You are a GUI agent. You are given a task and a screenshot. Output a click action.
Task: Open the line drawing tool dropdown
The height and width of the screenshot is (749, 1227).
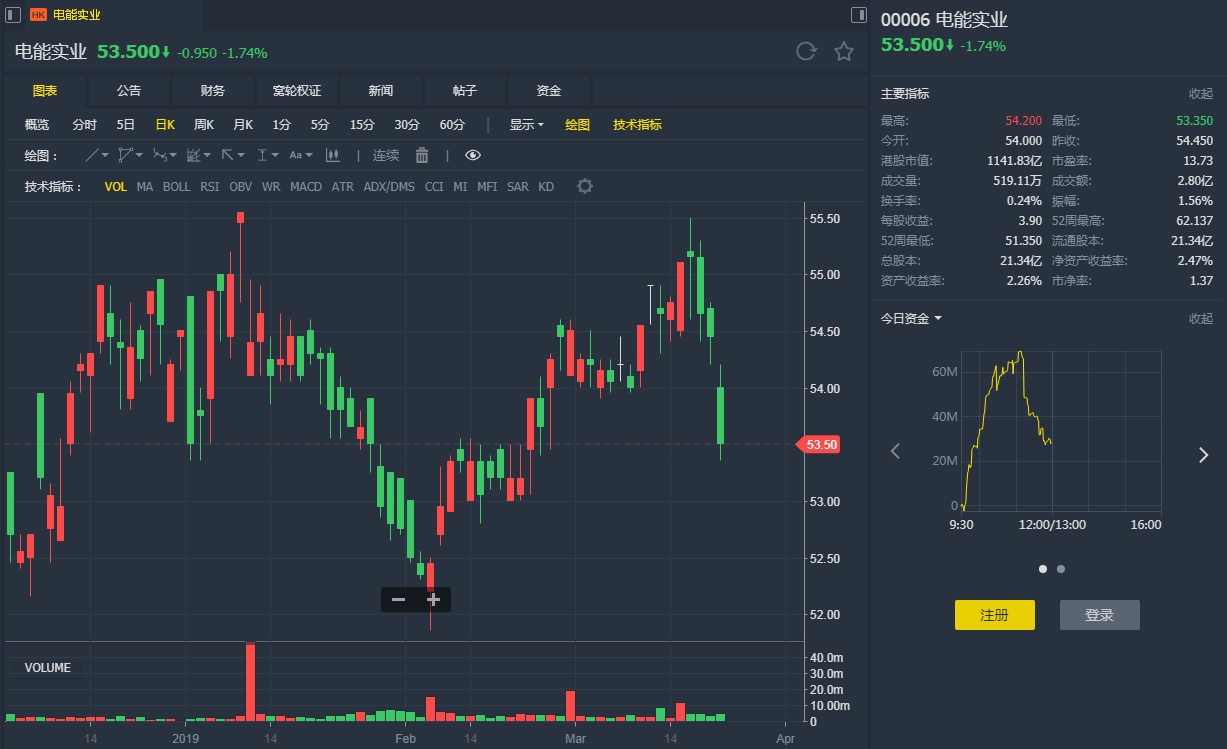pyautogui.click(x=97, y=155)
